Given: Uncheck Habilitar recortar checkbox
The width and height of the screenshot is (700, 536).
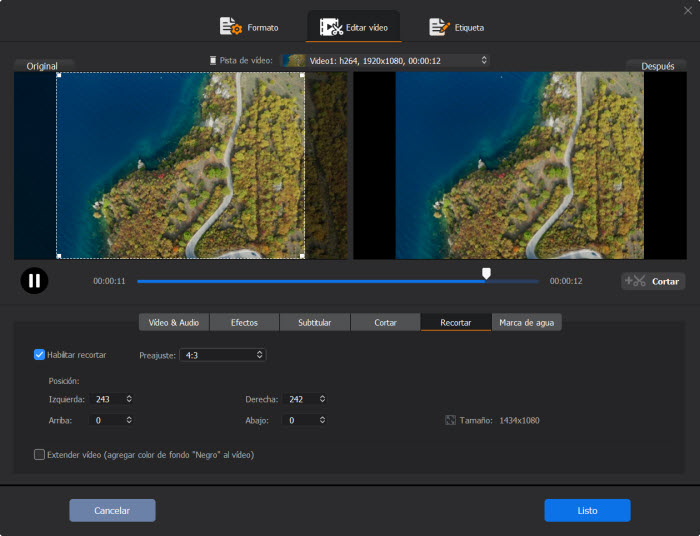Looking at the screenshot, I should coord(39,355).
